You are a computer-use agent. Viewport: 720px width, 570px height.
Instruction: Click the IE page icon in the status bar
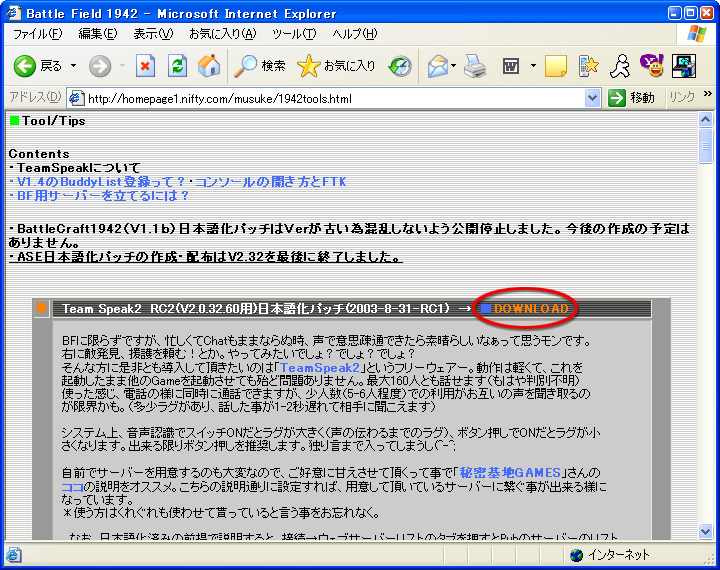14,555
